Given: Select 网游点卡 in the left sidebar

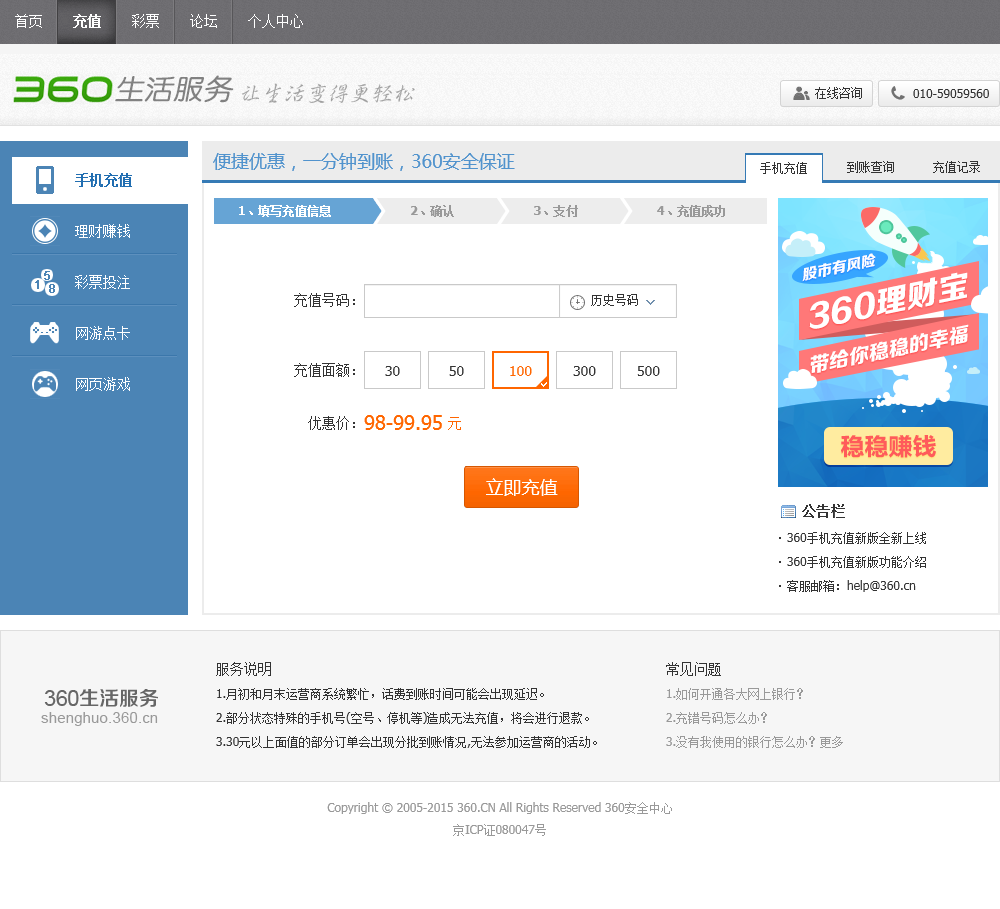Looking at the screenshot, I should (x=94, y=333).
